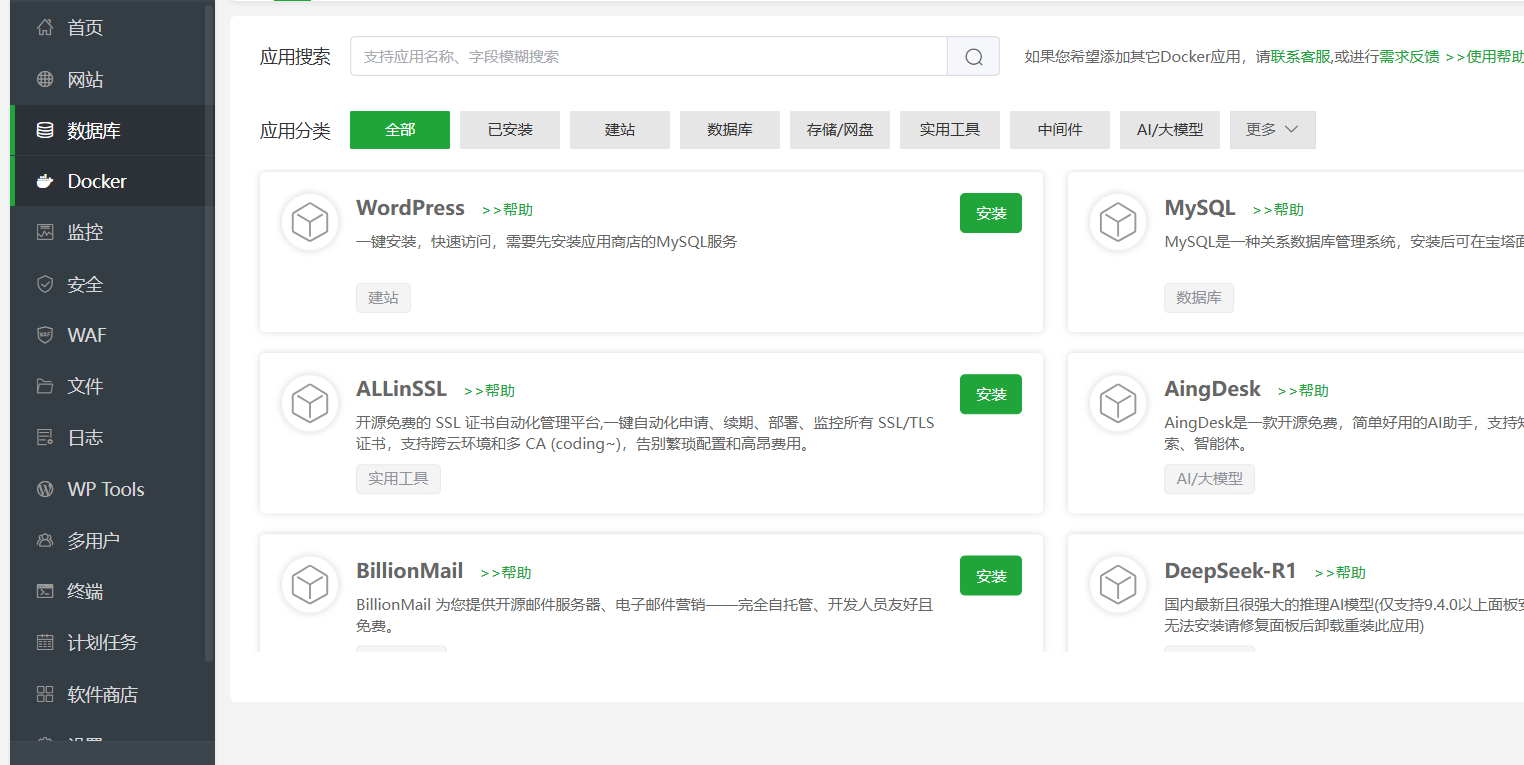Open the ALLinSSL >>帮助 link

point(489,391)
